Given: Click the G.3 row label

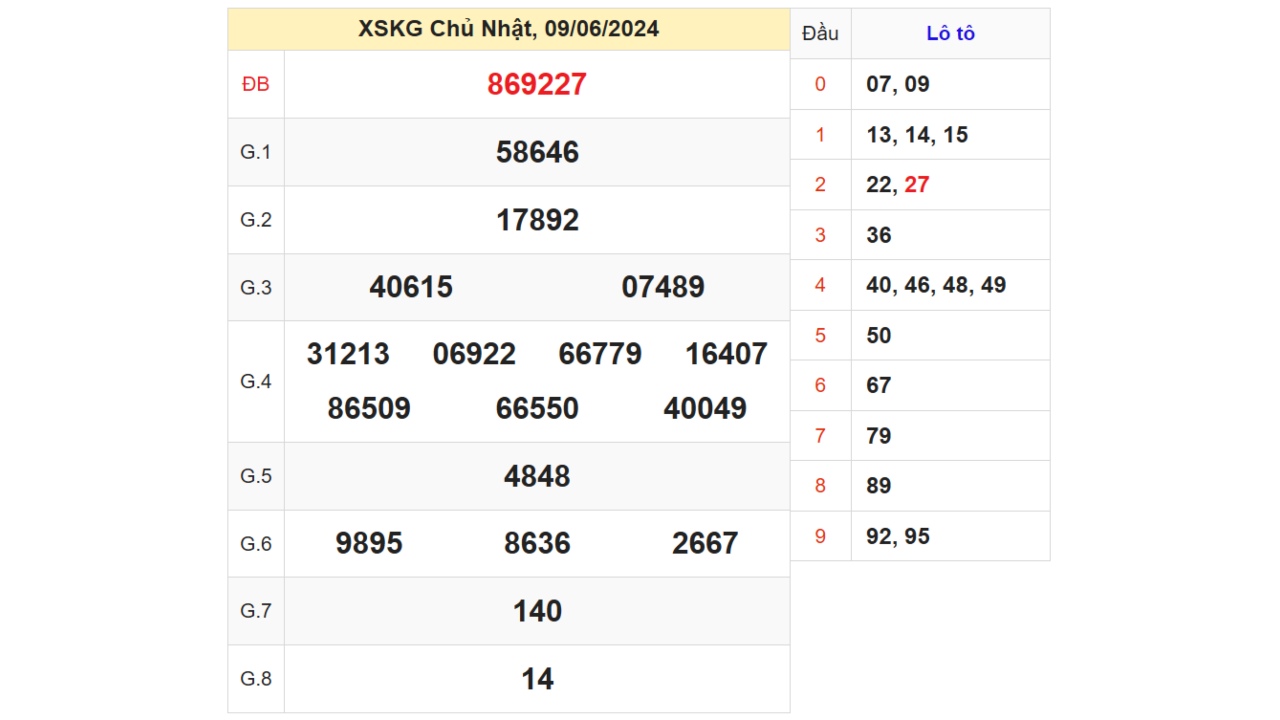Looking at the screenshot, I should tap(256, 287).
